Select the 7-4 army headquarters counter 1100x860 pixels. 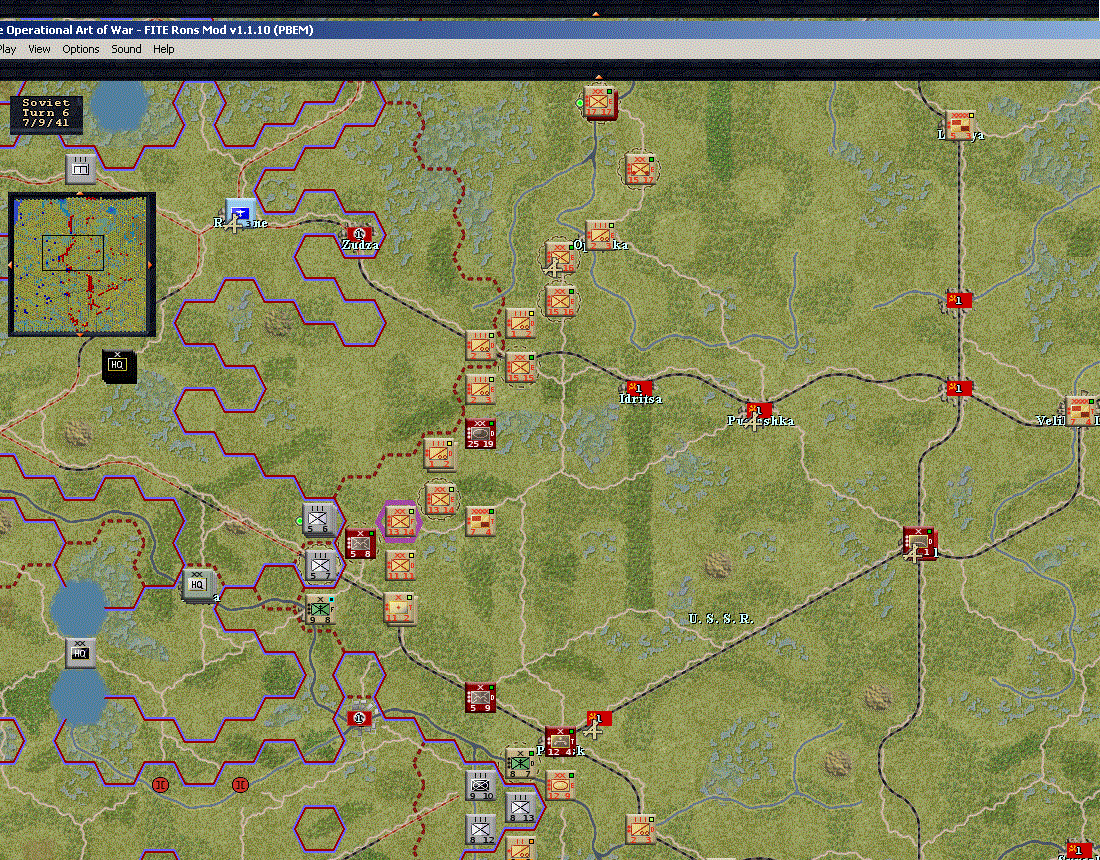click(x=481, y=522)
